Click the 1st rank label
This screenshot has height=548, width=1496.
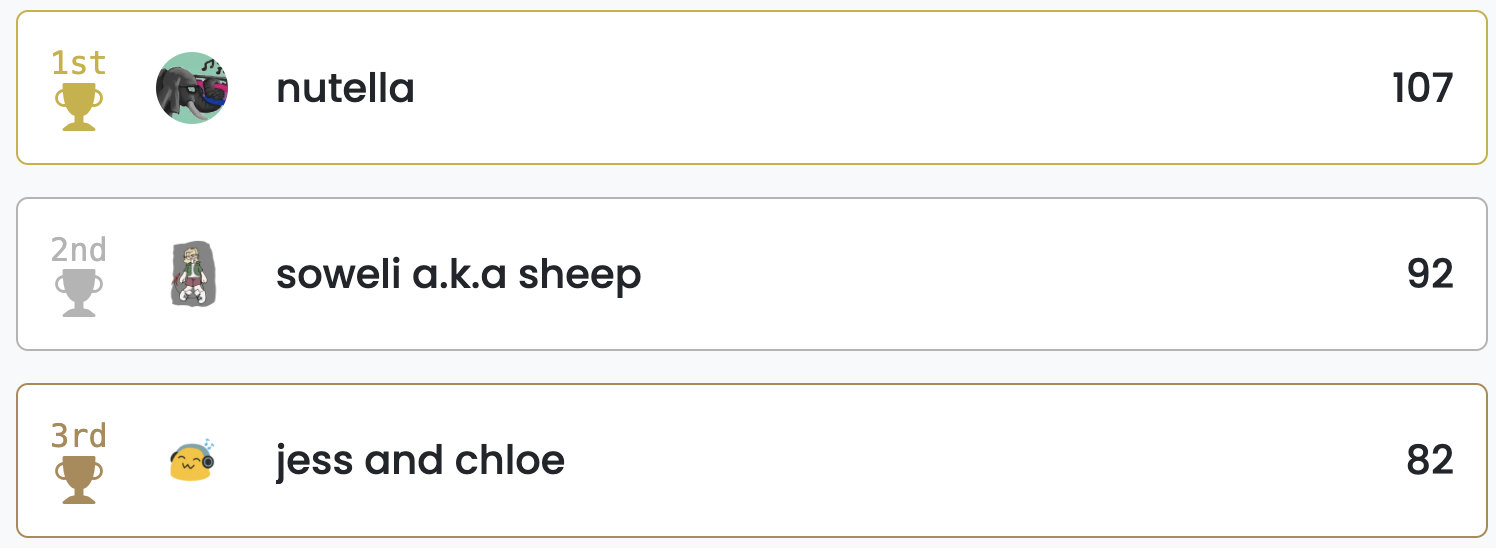[79, 64]
